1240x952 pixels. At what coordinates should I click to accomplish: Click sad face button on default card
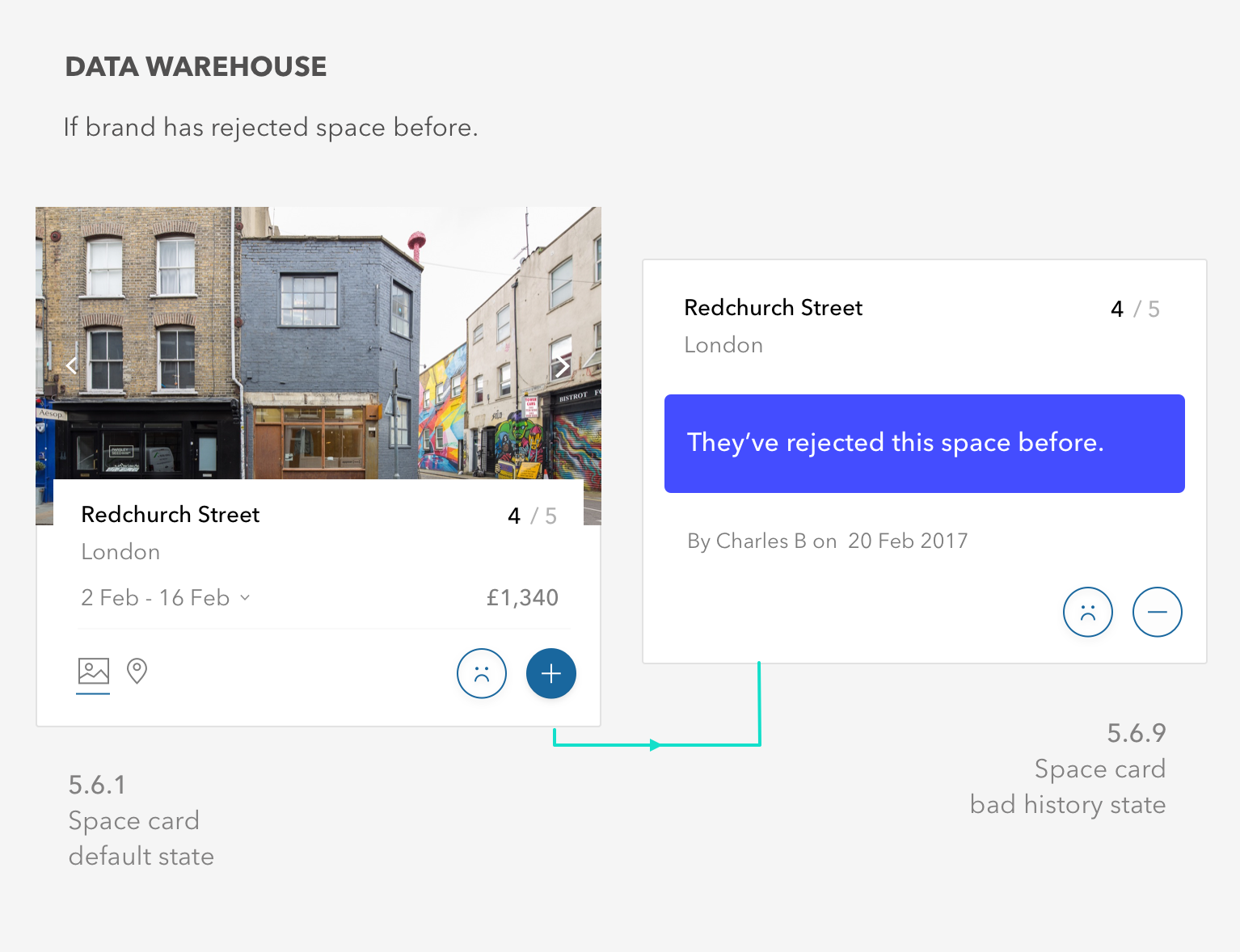[x=482, y=673]
